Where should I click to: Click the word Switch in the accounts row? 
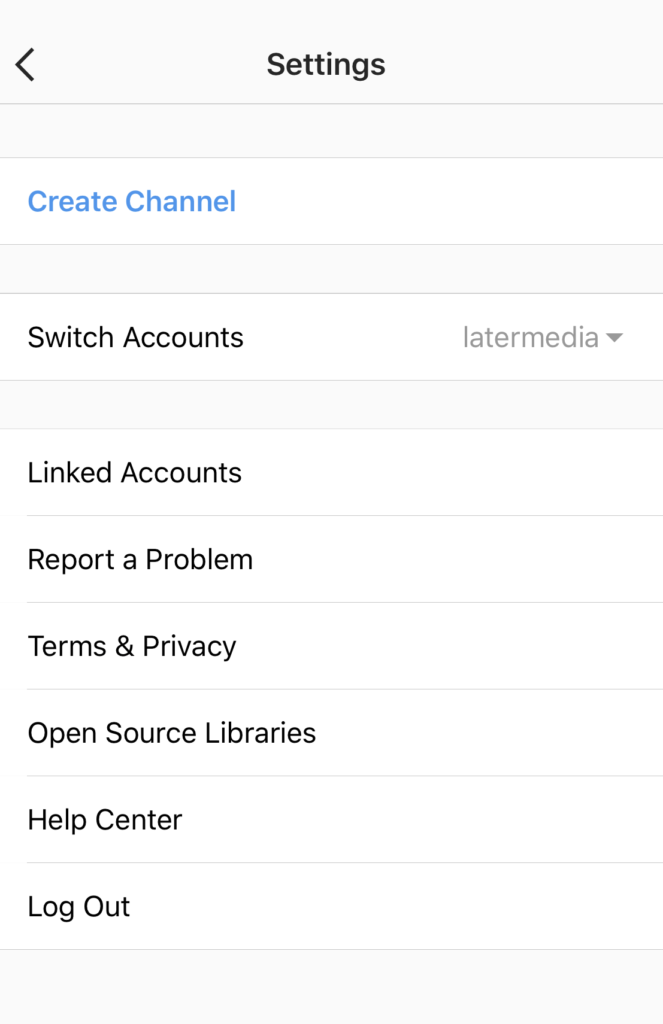pyautogui.click(x=71, y=338)
